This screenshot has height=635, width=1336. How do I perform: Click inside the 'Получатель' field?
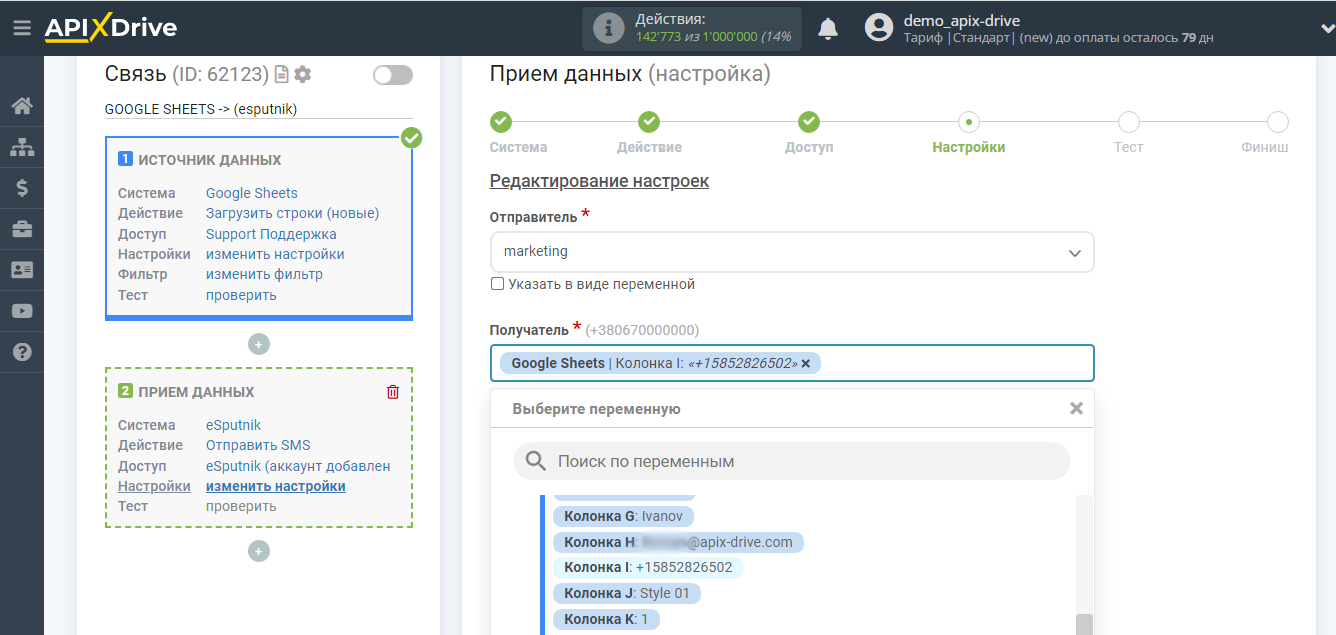(x=792, y=363)
